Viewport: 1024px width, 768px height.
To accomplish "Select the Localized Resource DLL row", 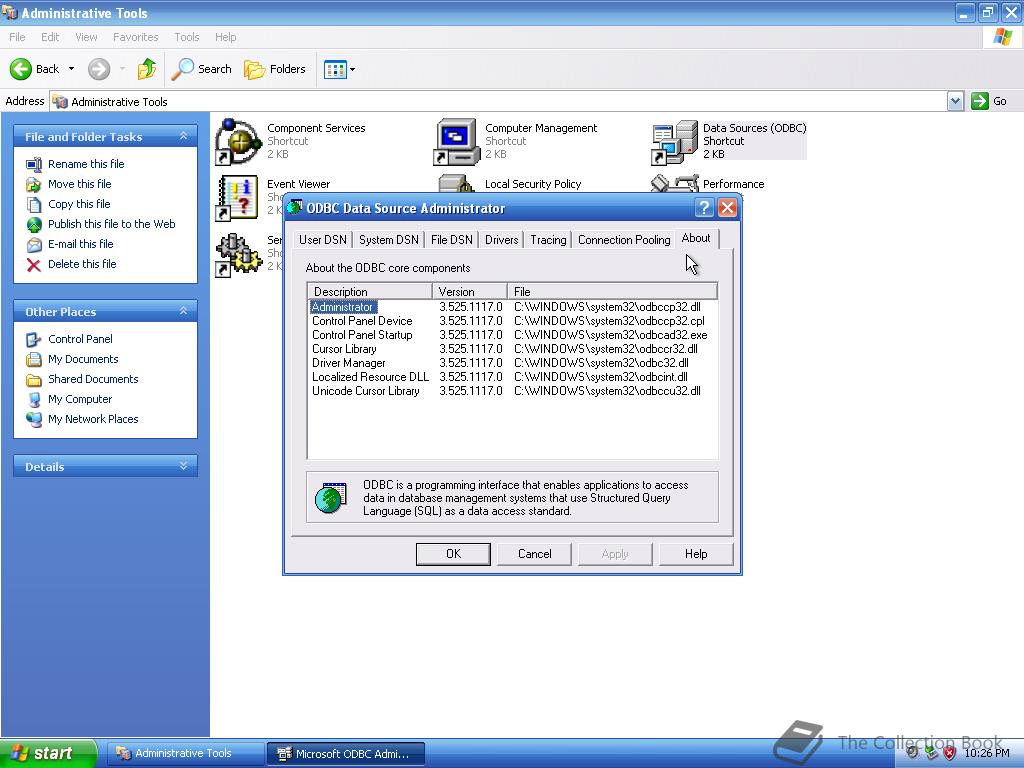I will [x=512, y=377].
